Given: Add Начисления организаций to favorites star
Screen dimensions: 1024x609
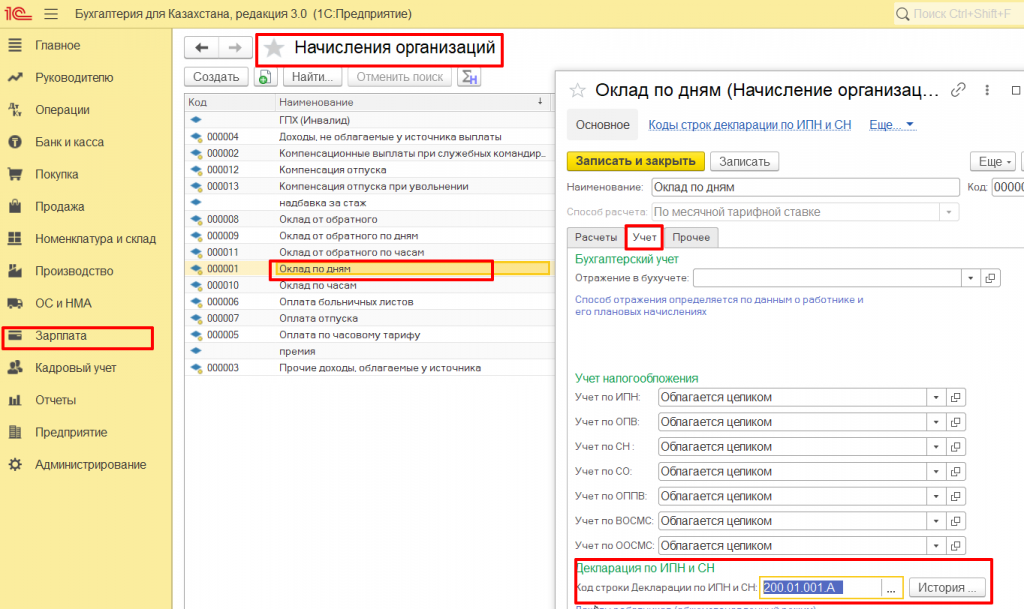Looking at the screenshot, I should tap(274, 48).
